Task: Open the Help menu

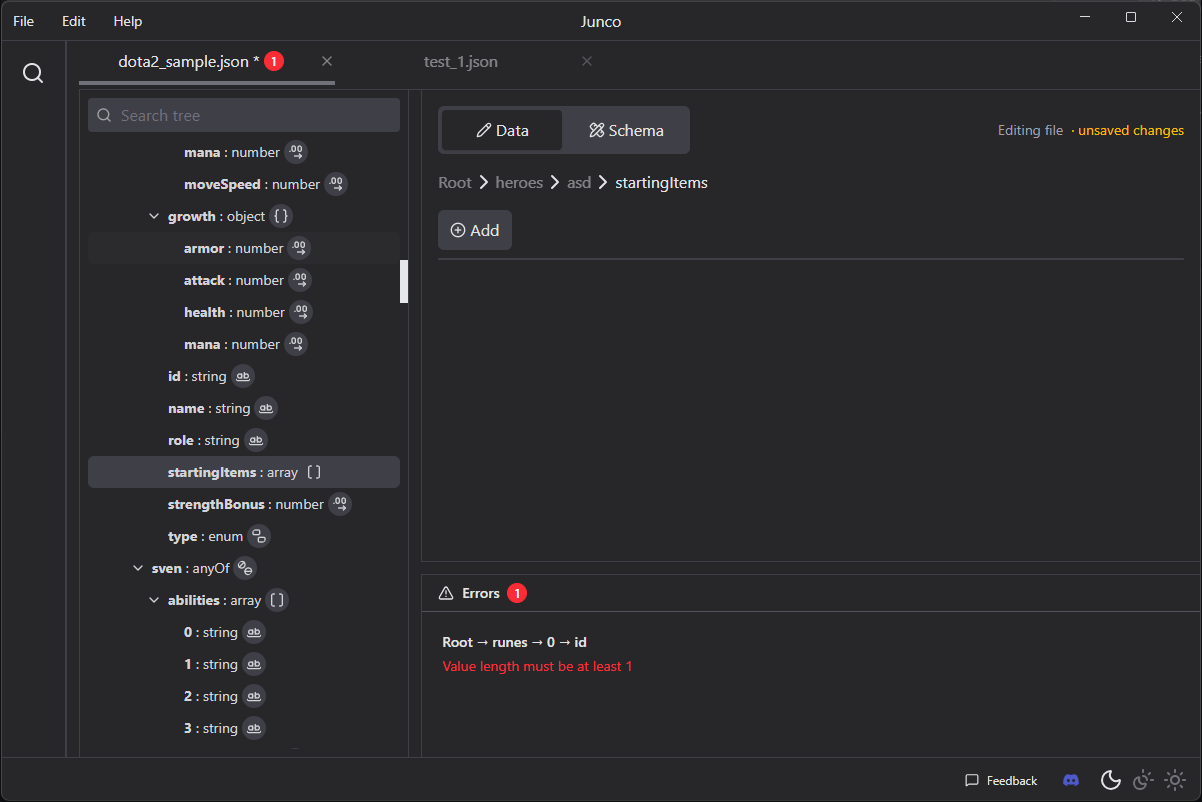Action: pyautogui.click(x=128, y=21)
